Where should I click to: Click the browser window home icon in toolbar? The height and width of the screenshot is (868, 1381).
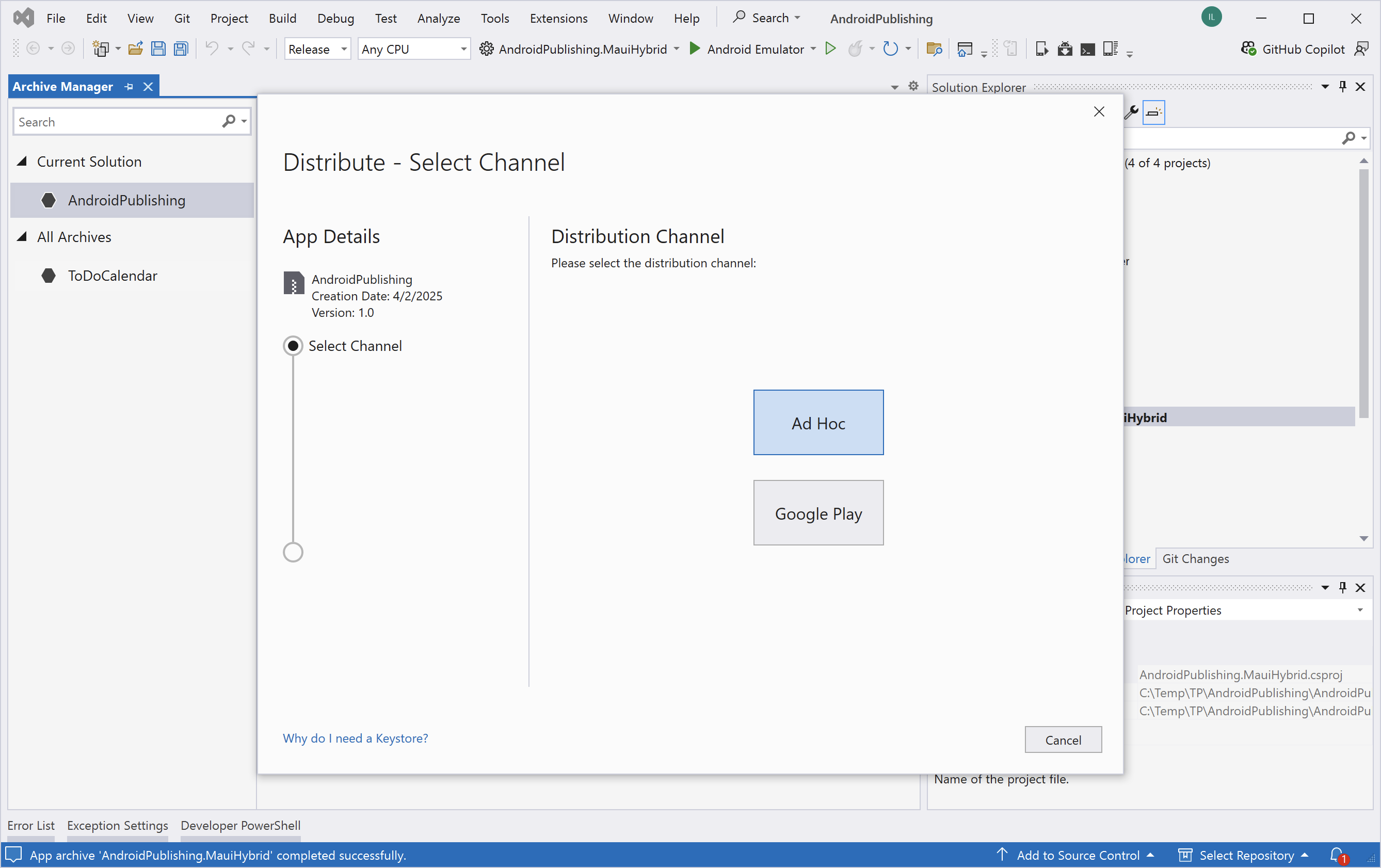965,50
